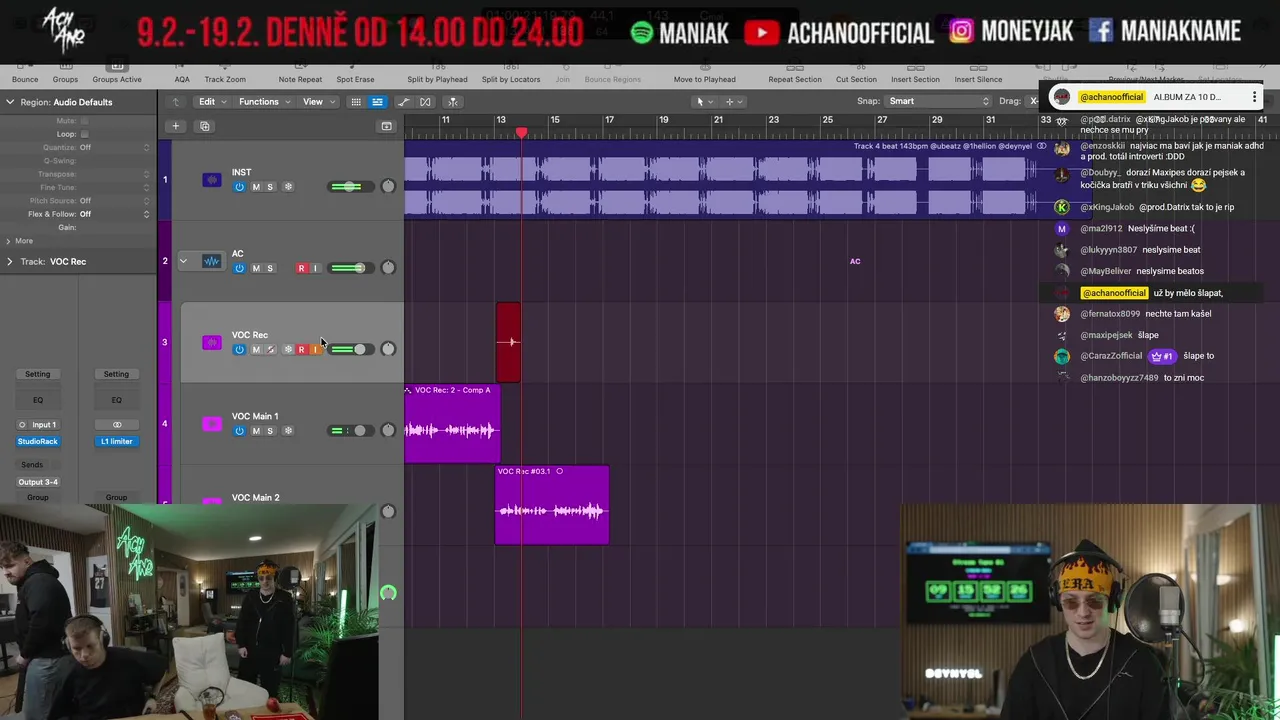Open the L1 limiter plugin

(x=116, y=441)
